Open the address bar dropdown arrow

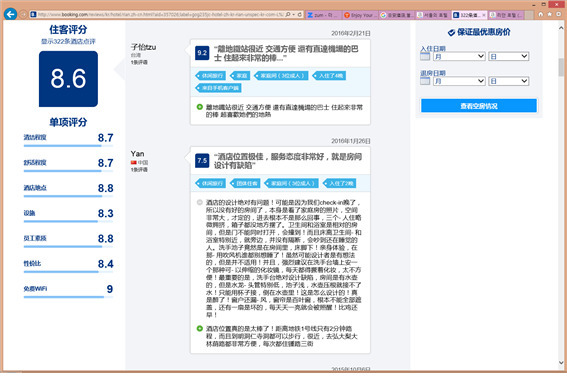[293, 14]
